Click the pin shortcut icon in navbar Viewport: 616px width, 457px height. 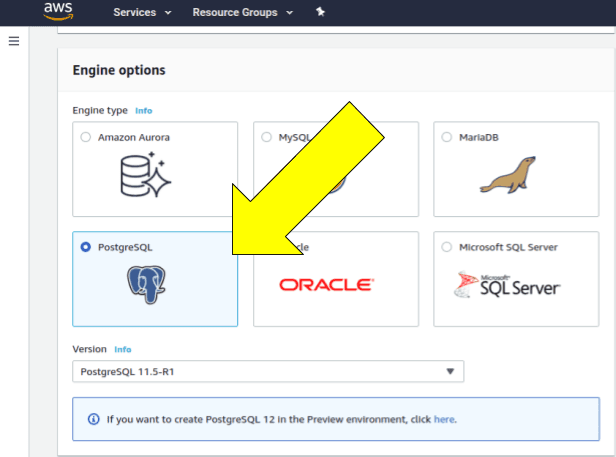coord(320,12)
